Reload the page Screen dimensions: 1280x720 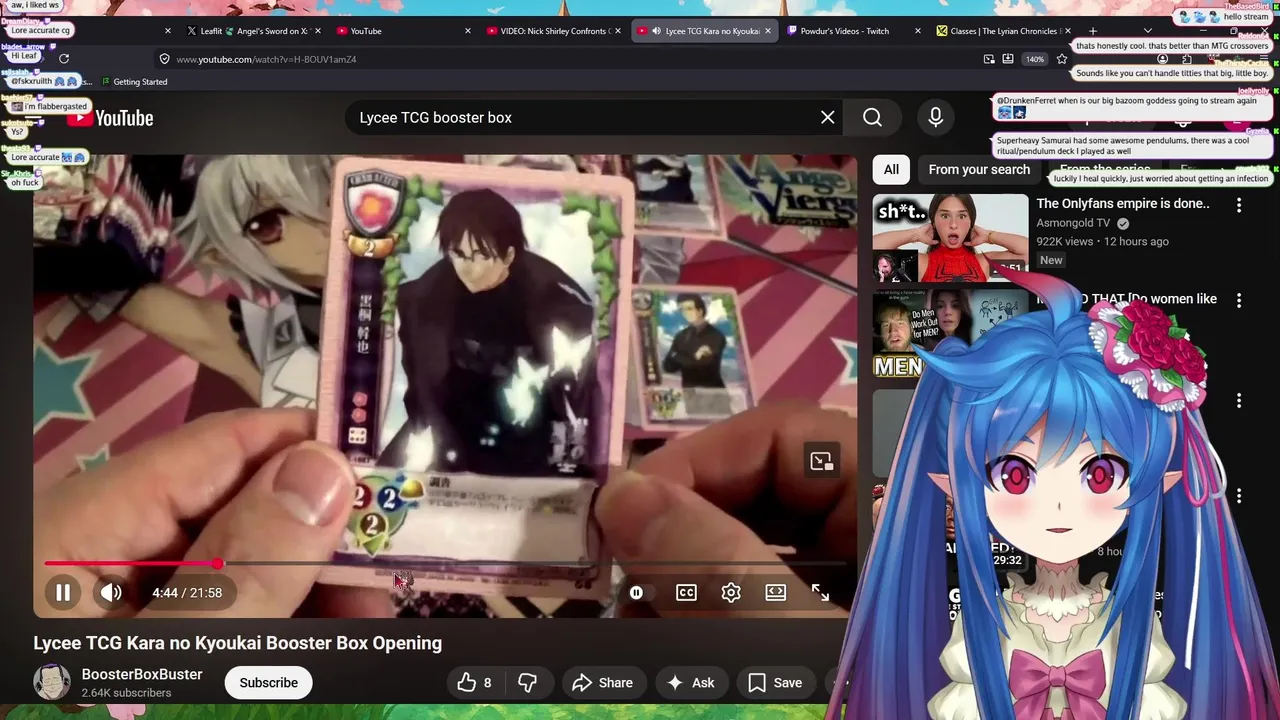[64, 59]
